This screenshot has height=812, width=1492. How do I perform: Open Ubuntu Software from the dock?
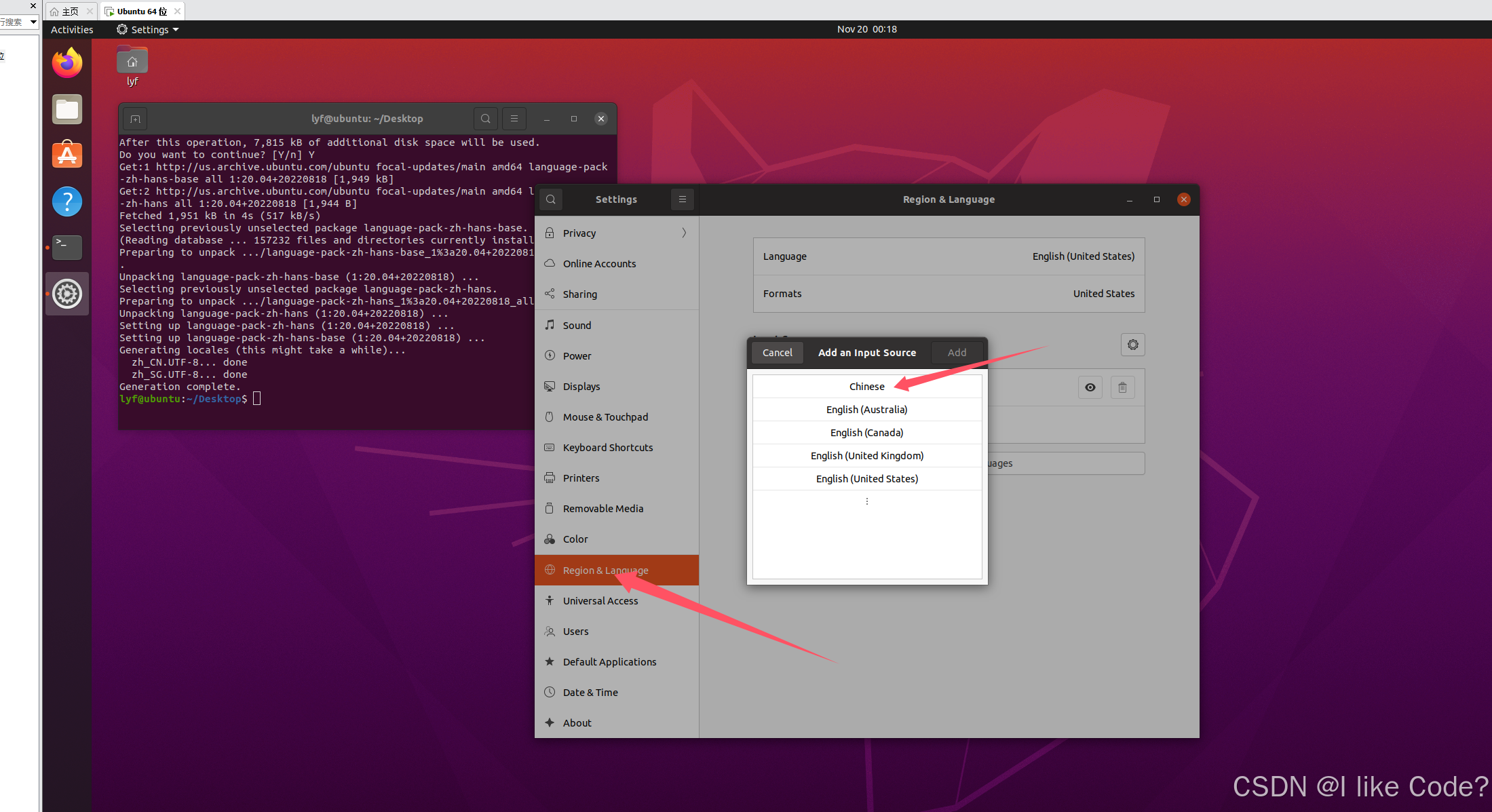(x=67, y=155)
